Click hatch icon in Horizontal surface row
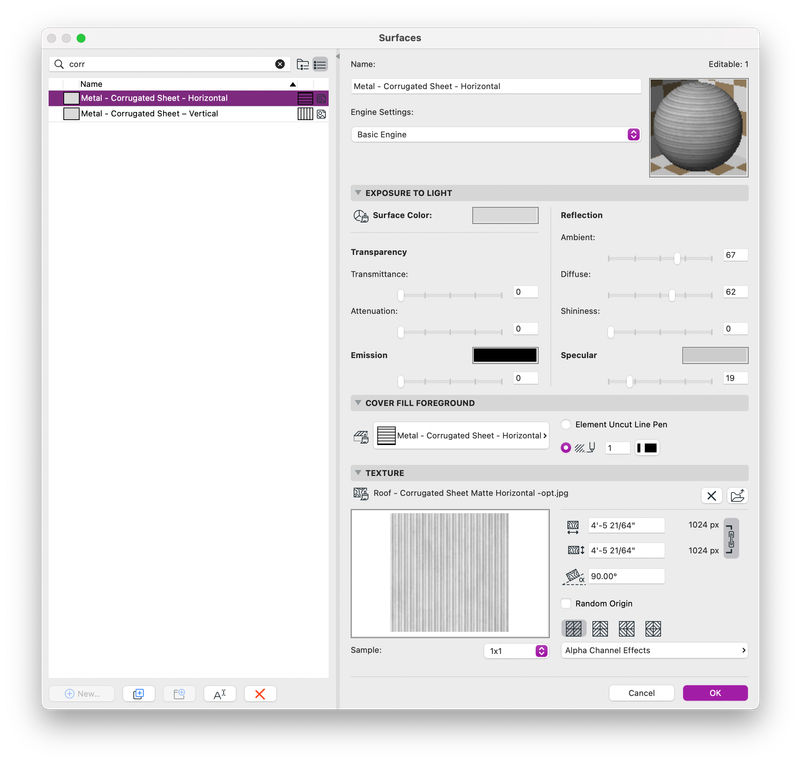Image resolution: width=801 pixels, height=764 pixels. 305,98
